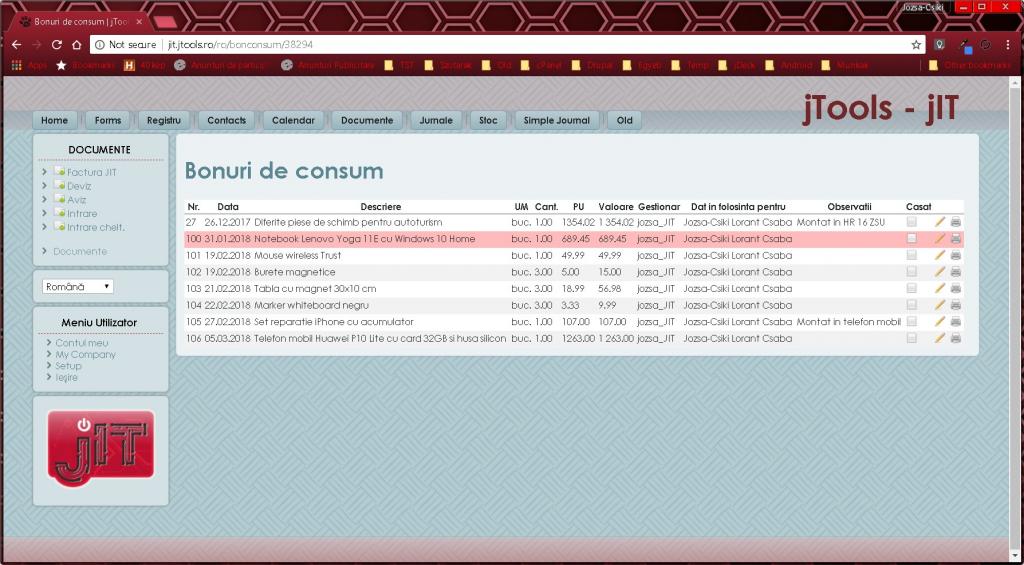Open the Stoc menu
Screen dimensions: 1024x565
click(x=488, y=120)
